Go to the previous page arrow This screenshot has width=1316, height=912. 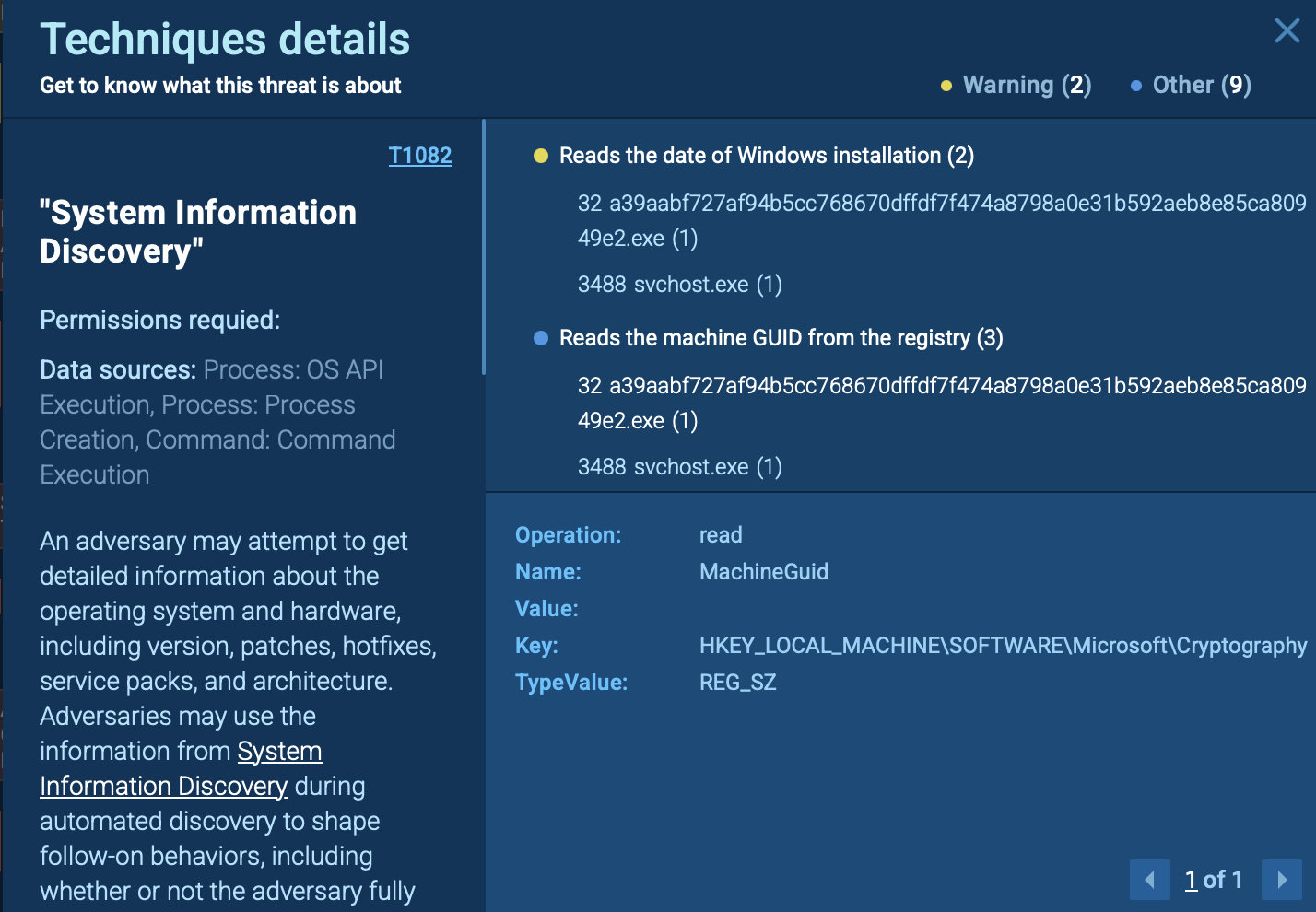click(x=1149, y=880)
